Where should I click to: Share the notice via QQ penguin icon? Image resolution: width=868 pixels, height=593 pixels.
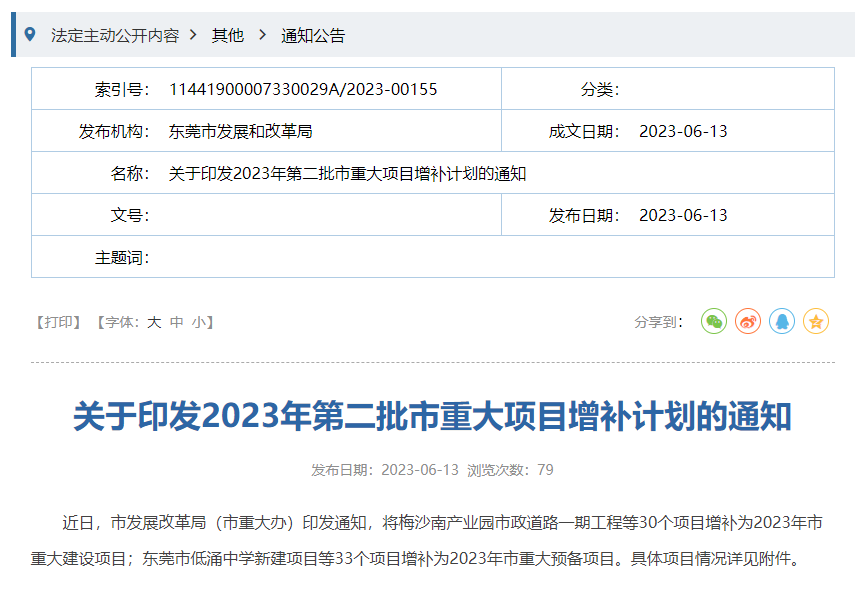pos(782,321)
